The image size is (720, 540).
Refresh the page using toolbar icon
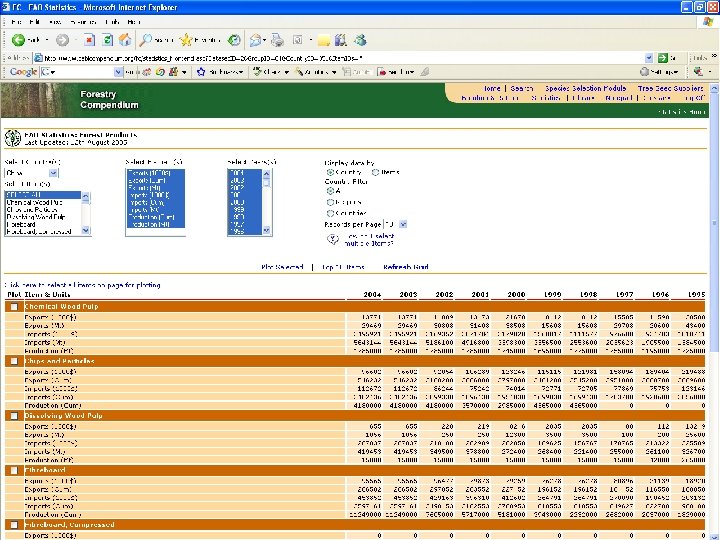point(107,40)
